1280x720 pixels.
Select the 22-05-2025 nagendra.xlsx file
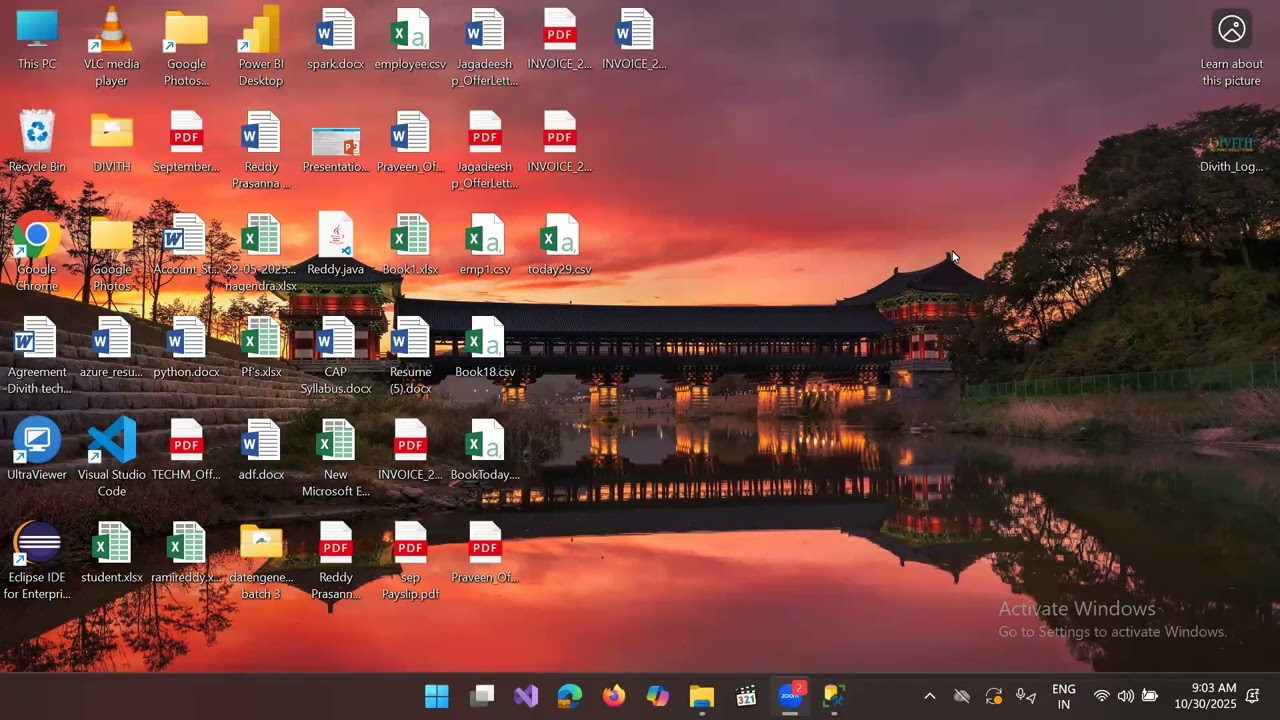click(261, 253)
